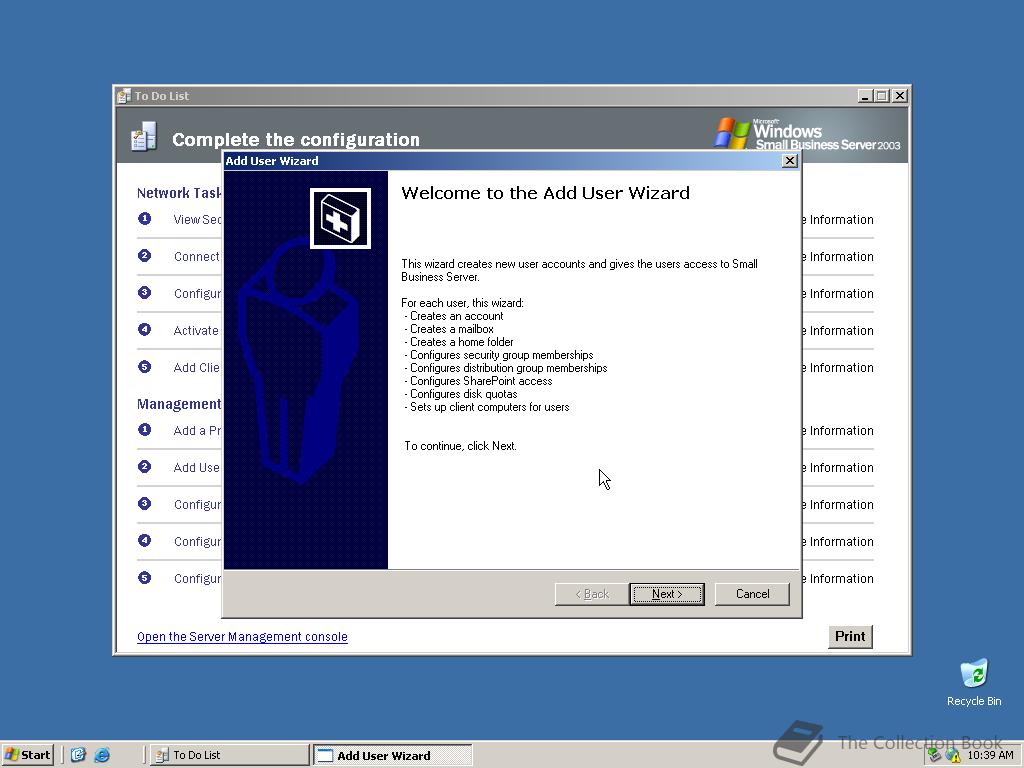Click 'Complete the configuration' header text
Image resolution: width=1024 pixels, height=768 pixels.
(296, 139)
